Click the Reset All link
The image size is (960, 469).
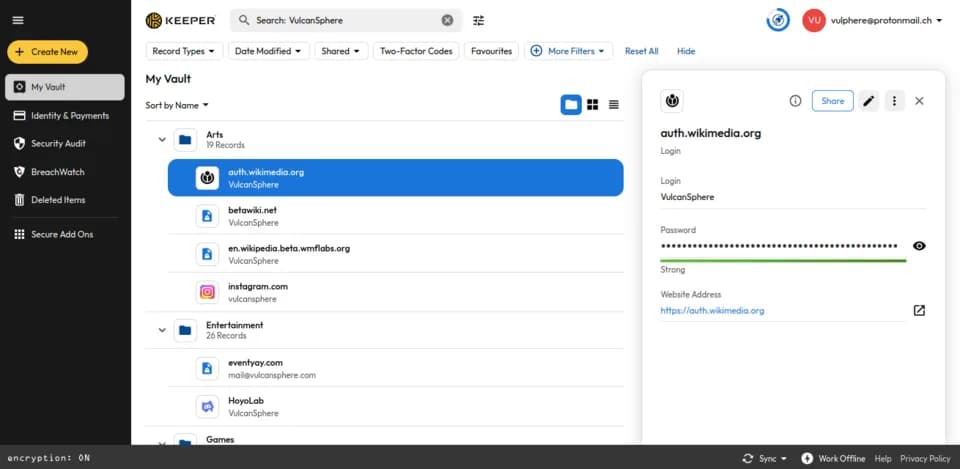(x=641, y=51)
